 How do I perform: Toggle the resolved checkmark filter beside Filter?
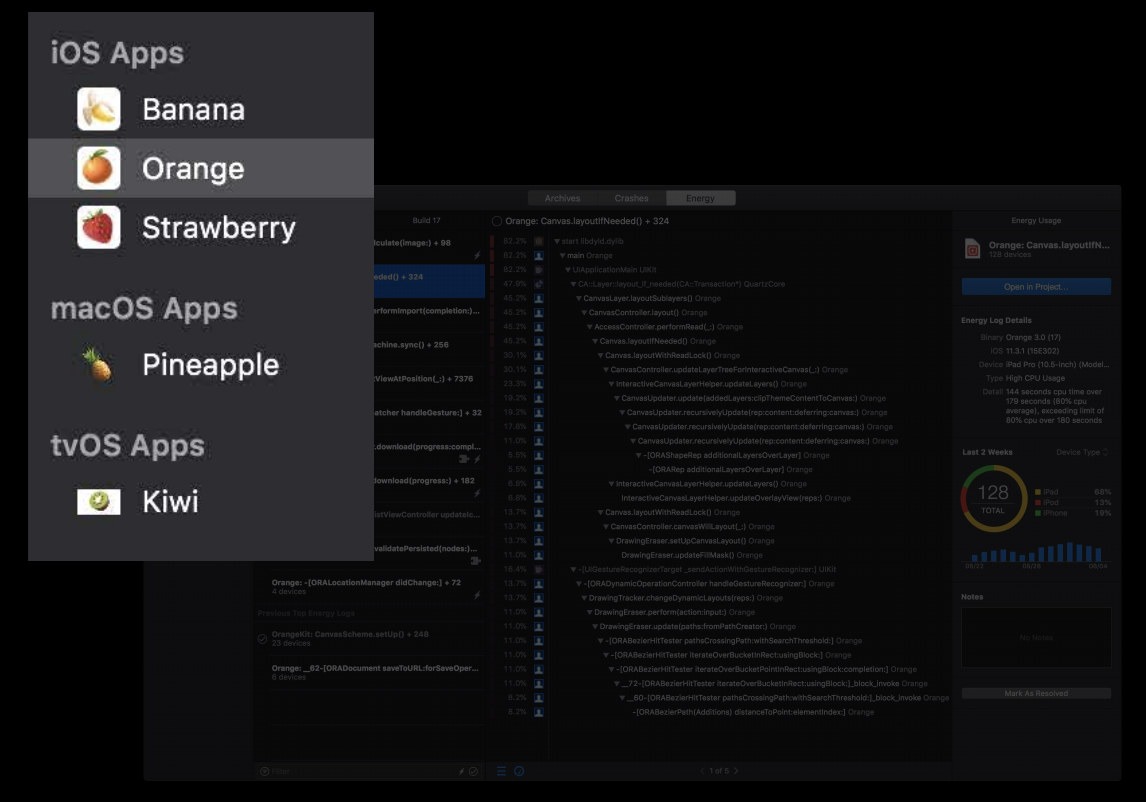pyautogui.click(x=473, y=771)
